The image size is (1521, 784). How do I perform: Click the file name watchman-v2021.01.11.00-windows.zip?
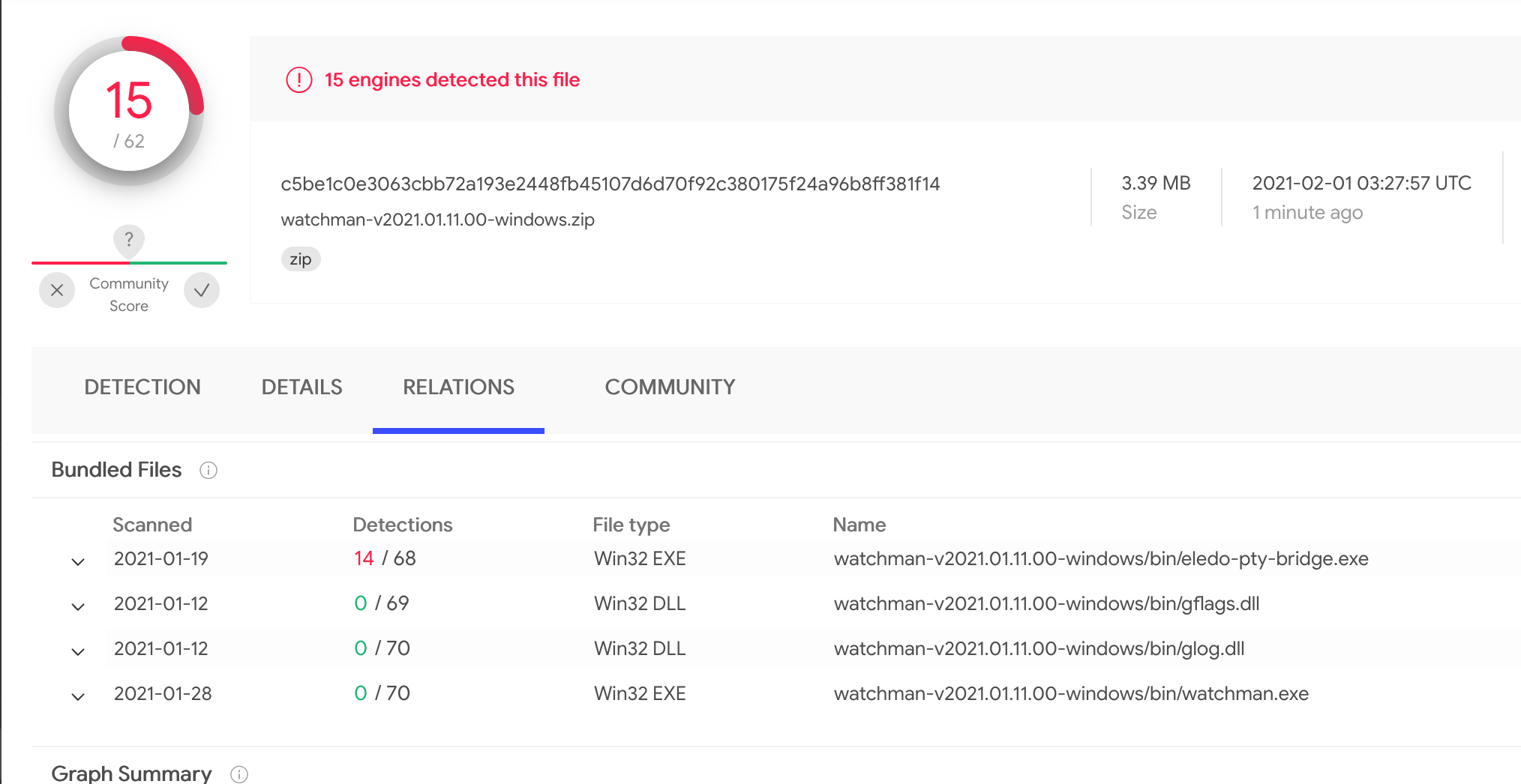437,220
